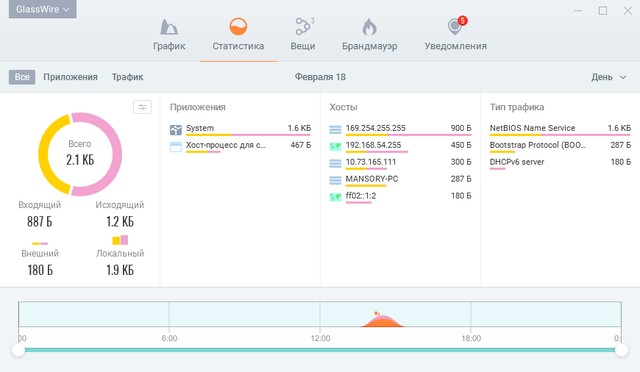
Task: Switch to the Приложения filter
Action: click(x=70, y=77)
